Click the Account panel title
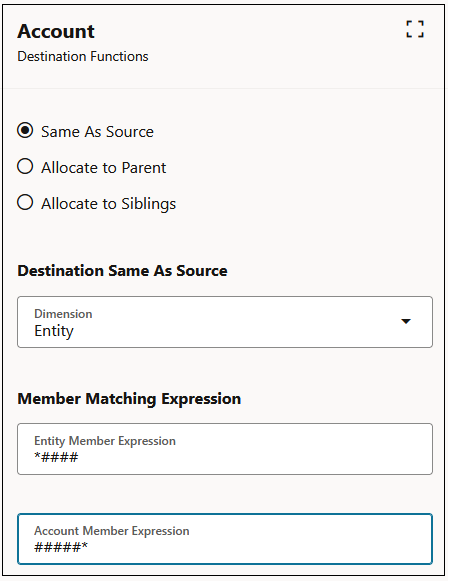 click(56, 31)
